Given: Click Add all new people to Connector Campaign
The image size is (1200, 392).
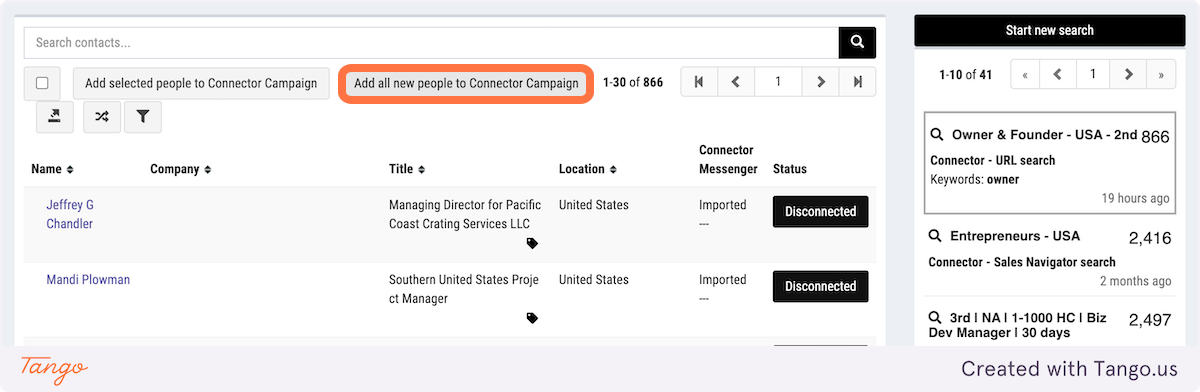Looking at the screenshot, I should pos(467,83).
